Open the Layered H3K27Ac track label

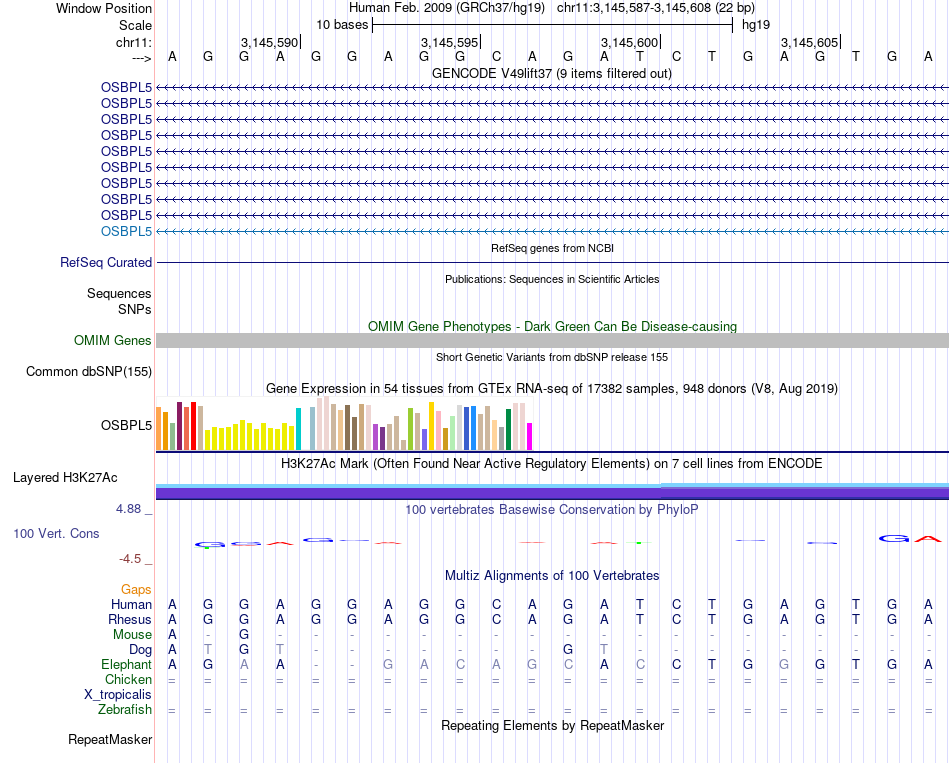coord(65,478)
